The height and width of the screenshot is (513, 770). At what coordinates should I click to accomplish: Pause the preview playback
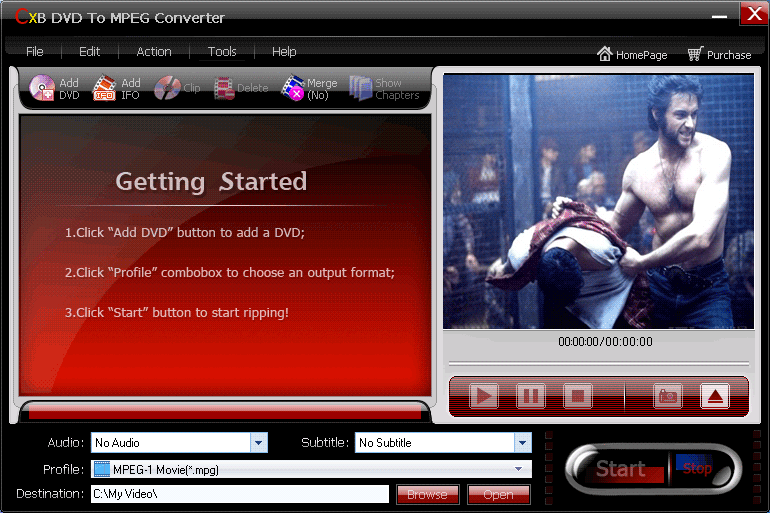pyautogui.click(x=531, y=396)
